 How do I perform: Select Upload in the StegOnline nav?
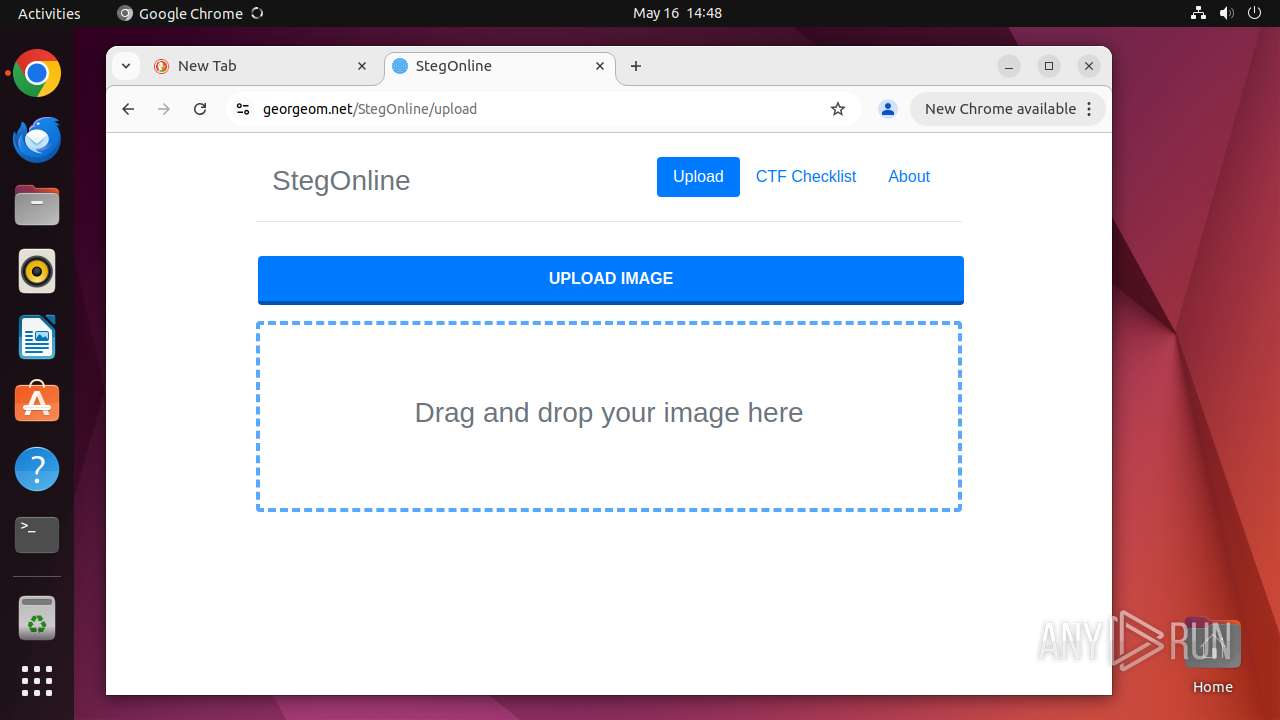point(698,177)
